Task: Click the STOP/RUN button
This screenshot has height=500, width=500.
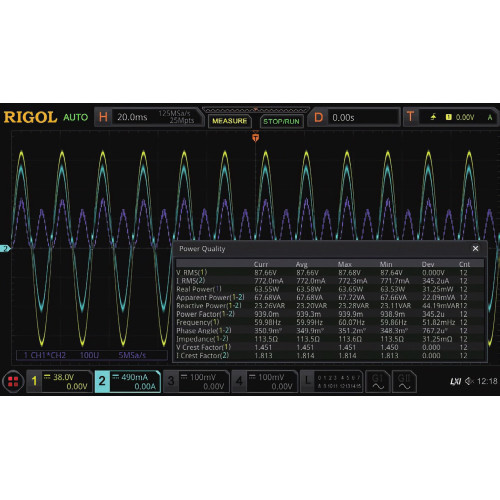Action: point(281,121)
